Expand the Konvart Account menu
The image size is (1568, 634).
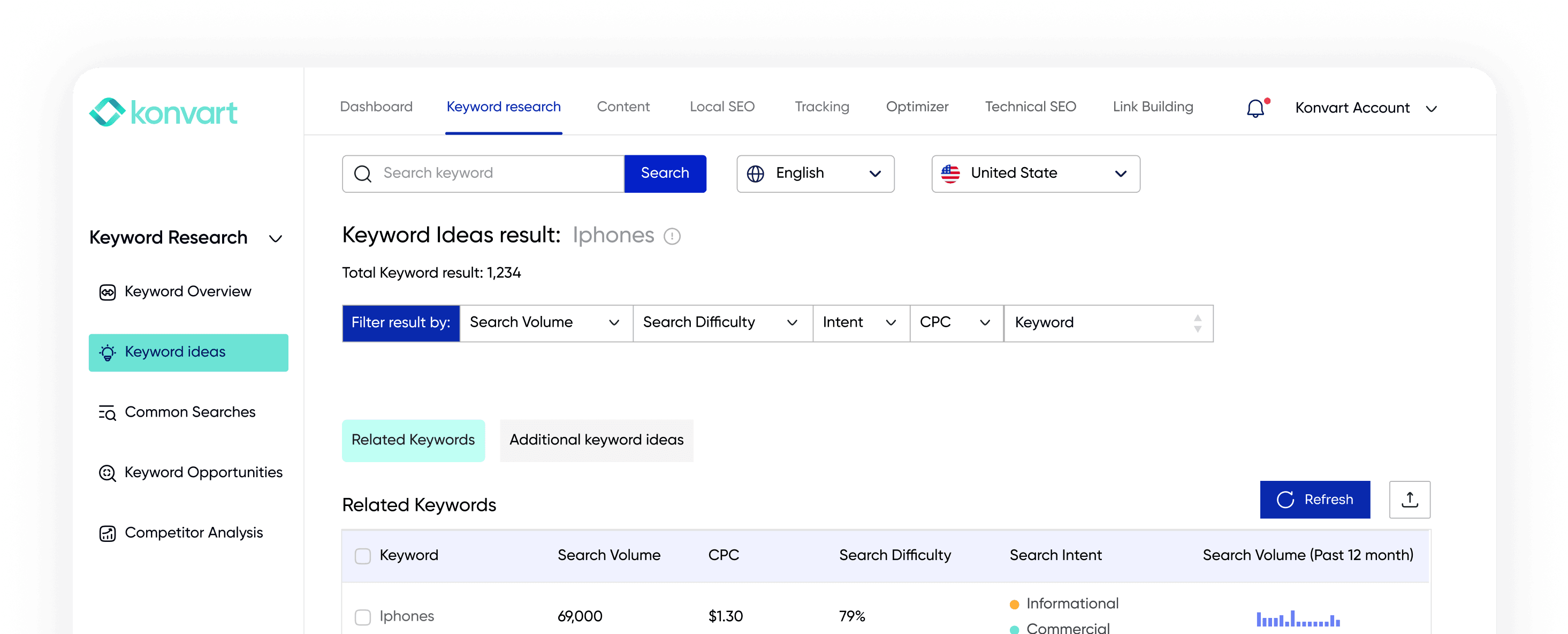pyautogui.click(x=1366, y=108)
